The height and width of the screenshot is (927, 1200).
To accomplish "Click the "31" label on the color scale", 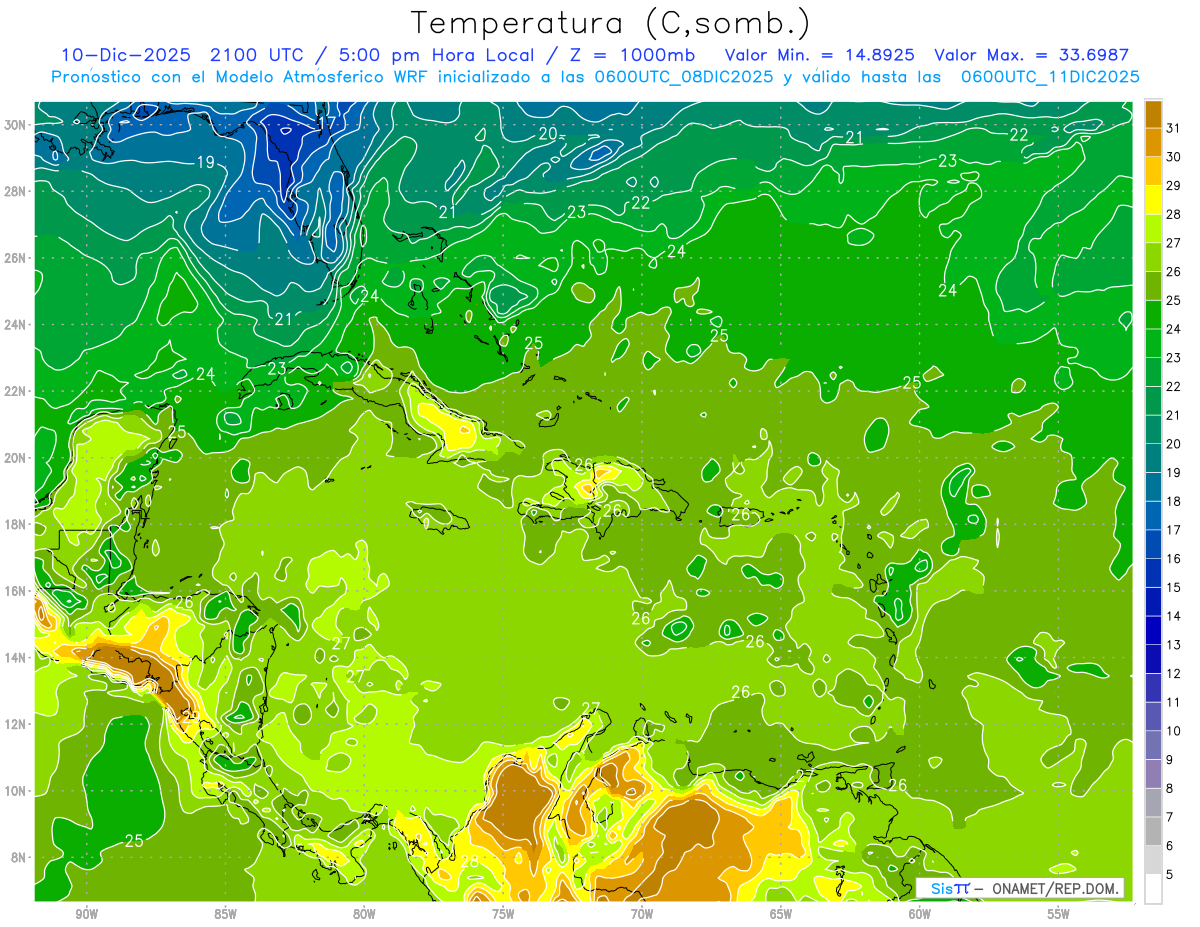I will click(1174, 128).
